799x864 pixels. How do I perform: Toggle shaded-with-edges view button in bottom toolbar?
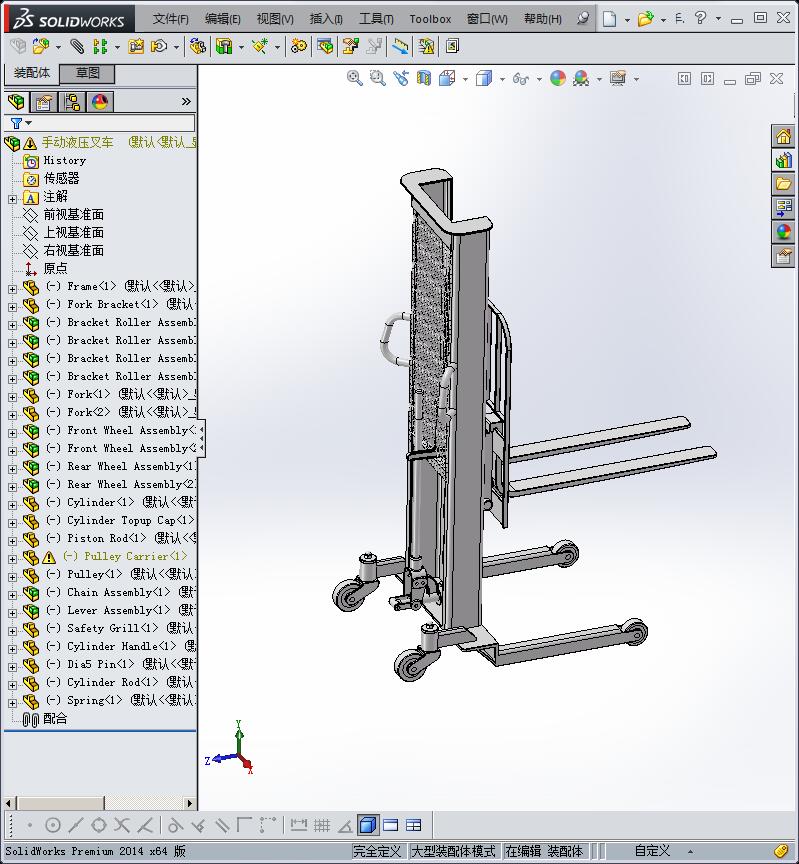click(367, 825)
